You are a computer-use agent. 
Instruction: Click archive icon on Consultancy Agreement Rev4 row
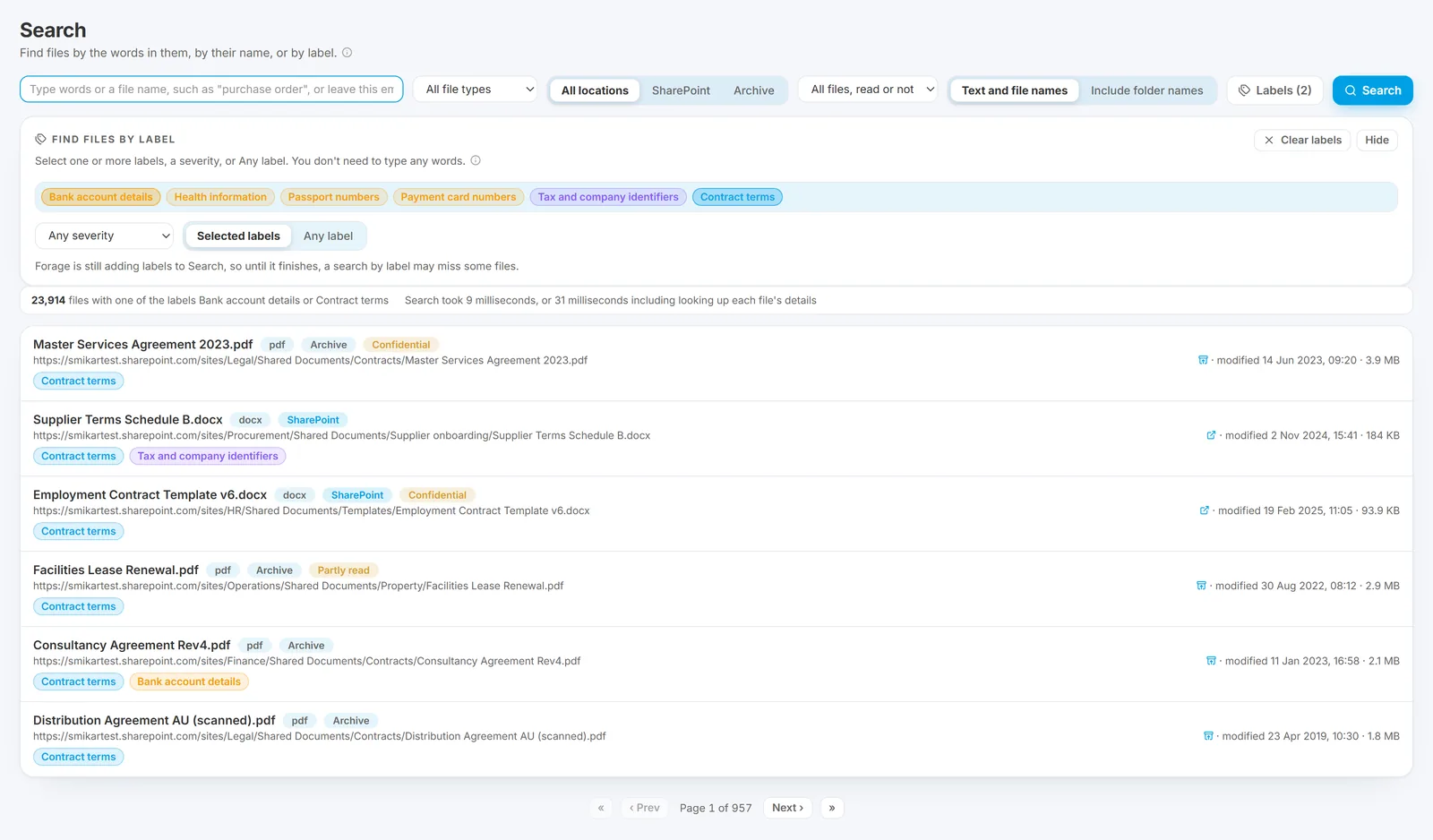pos(1211,661)
